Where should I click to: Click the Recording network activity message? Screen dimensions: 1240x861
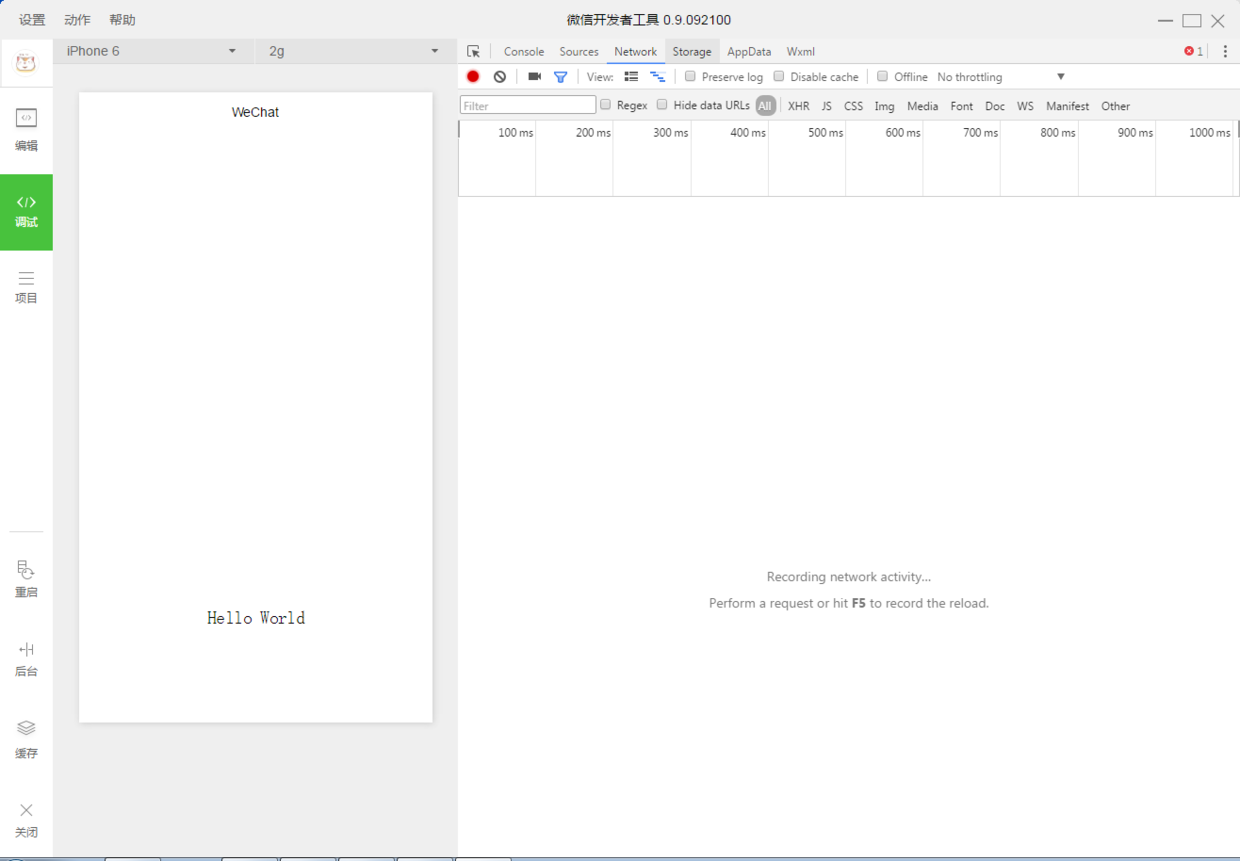click(x=849, y=577)
